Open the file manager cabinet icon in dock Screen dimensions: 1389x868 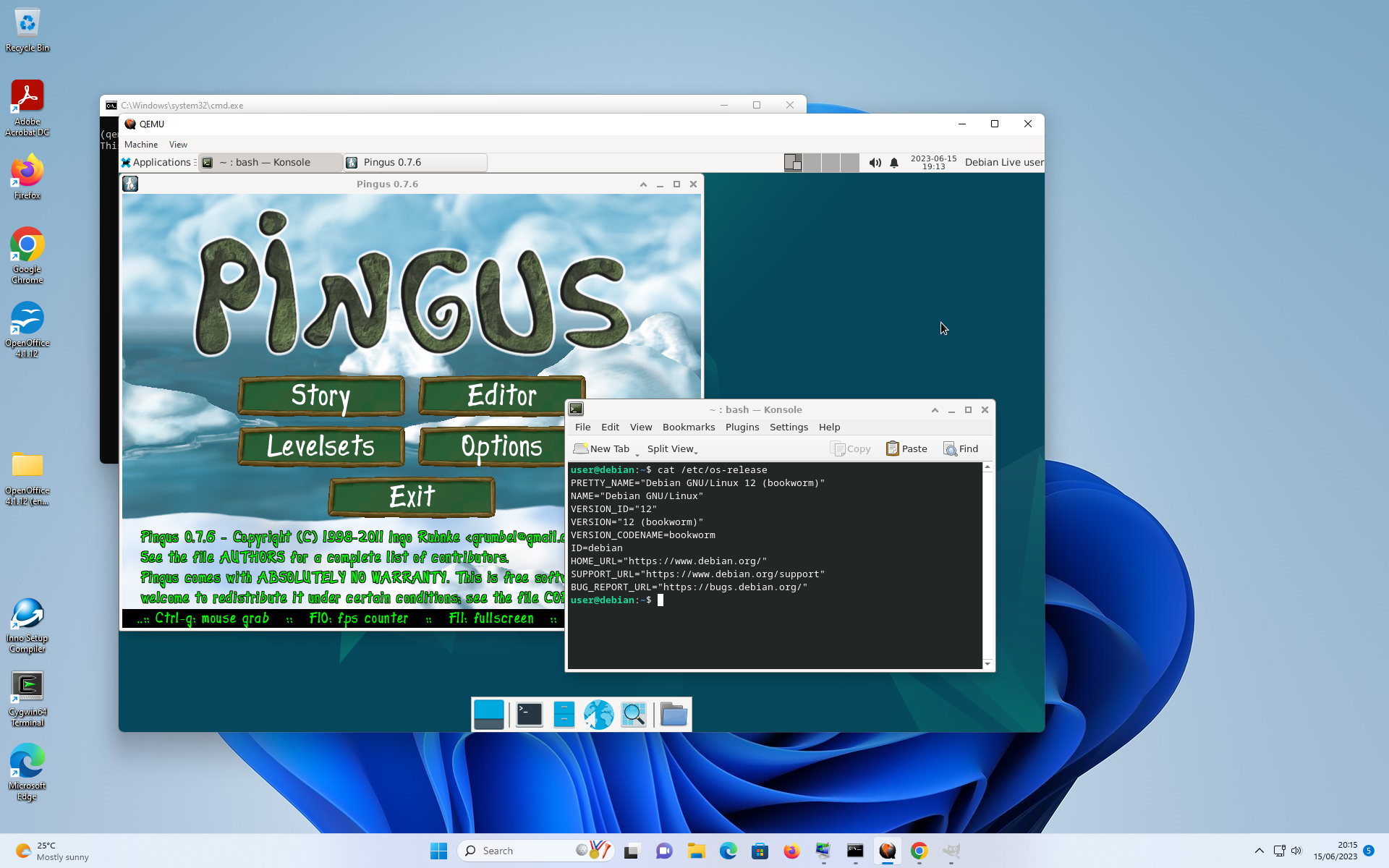pyautogui.click(x=564, y=715)
